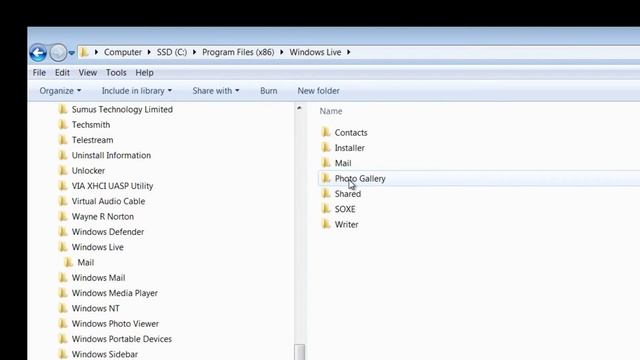Select the Shared folder icon
The height and width of the screenshot is (360, 640).
point(326,193)
